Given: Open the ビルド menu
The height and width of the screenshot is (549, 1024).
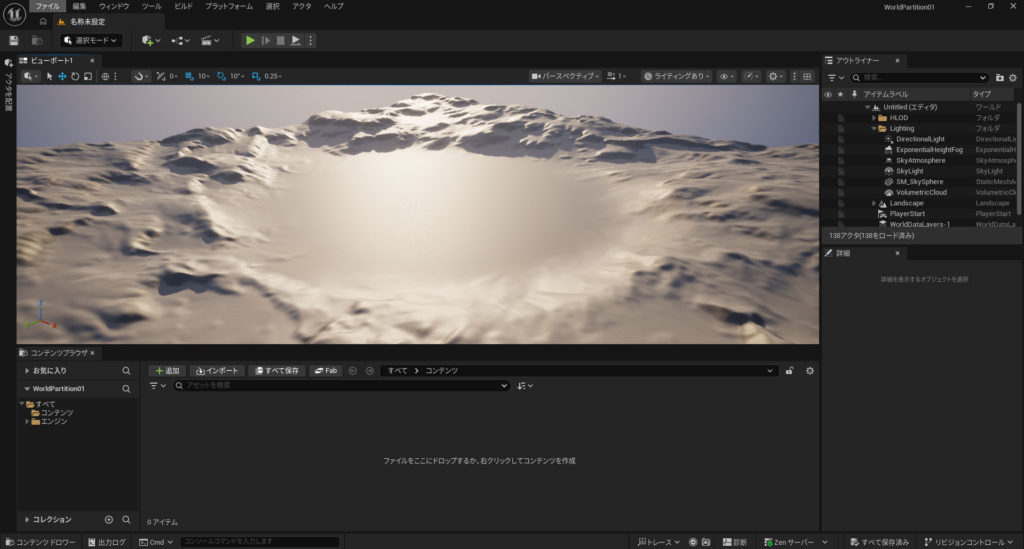Looking at the screenshot, I should (183, 6).
